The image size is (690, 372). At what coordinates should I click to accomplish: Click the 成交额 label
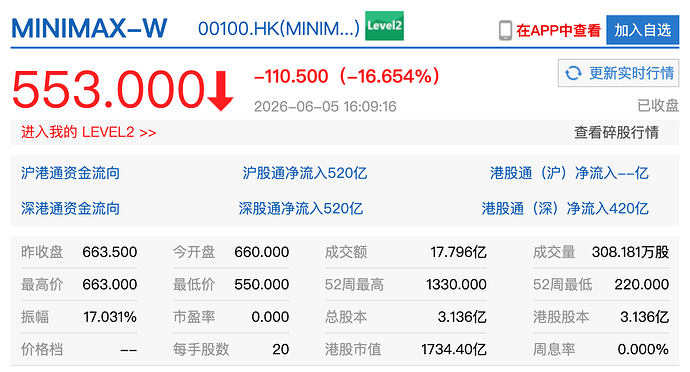pyautogui.click(x=346, y=252)
